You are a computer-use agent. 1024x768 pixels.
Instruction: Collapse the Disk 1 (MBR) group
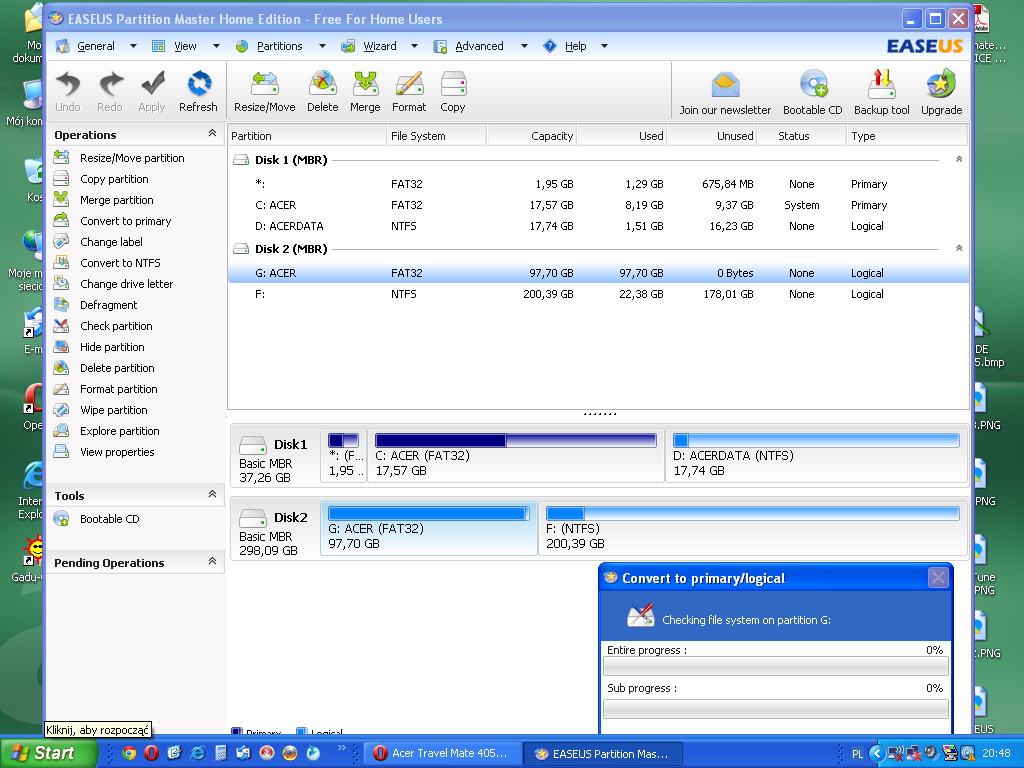pyautogui.click(x=959, y=159)
